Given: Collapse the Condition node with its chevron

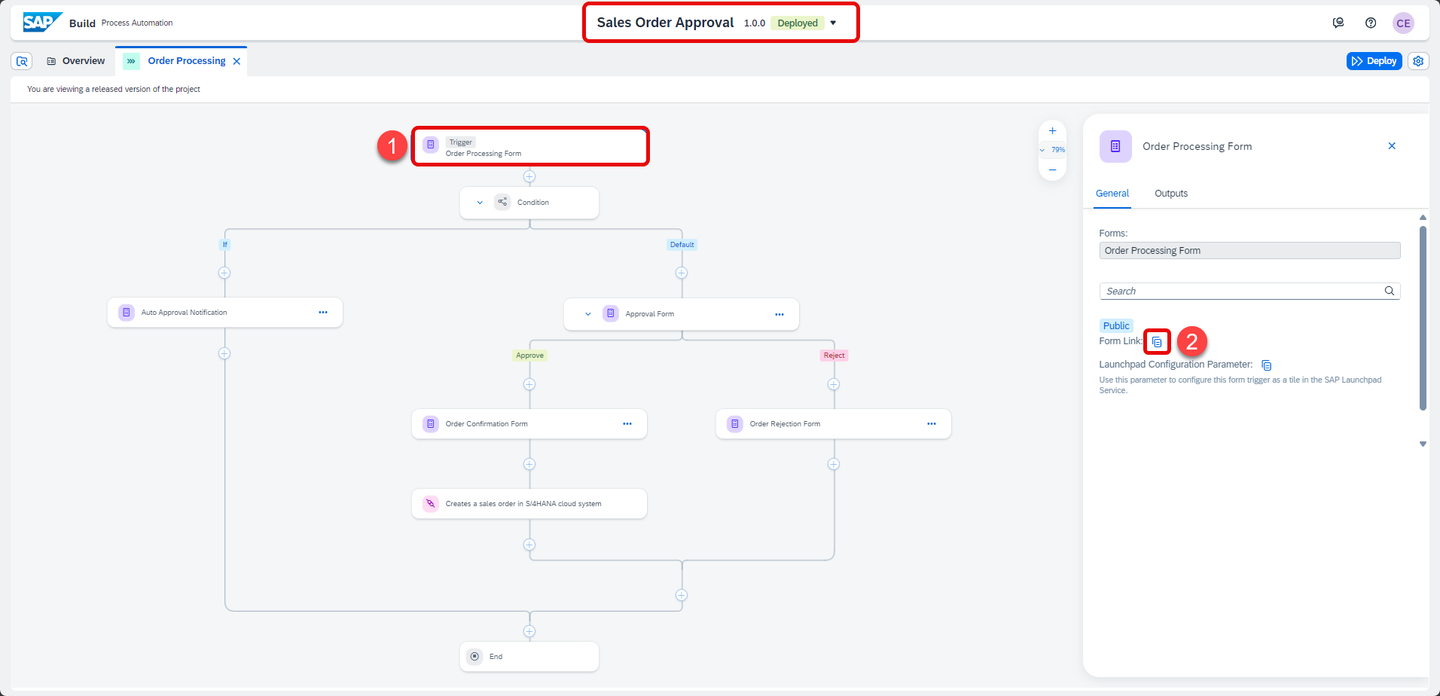Looking at the screenshot, I should [x=480, y=202].
